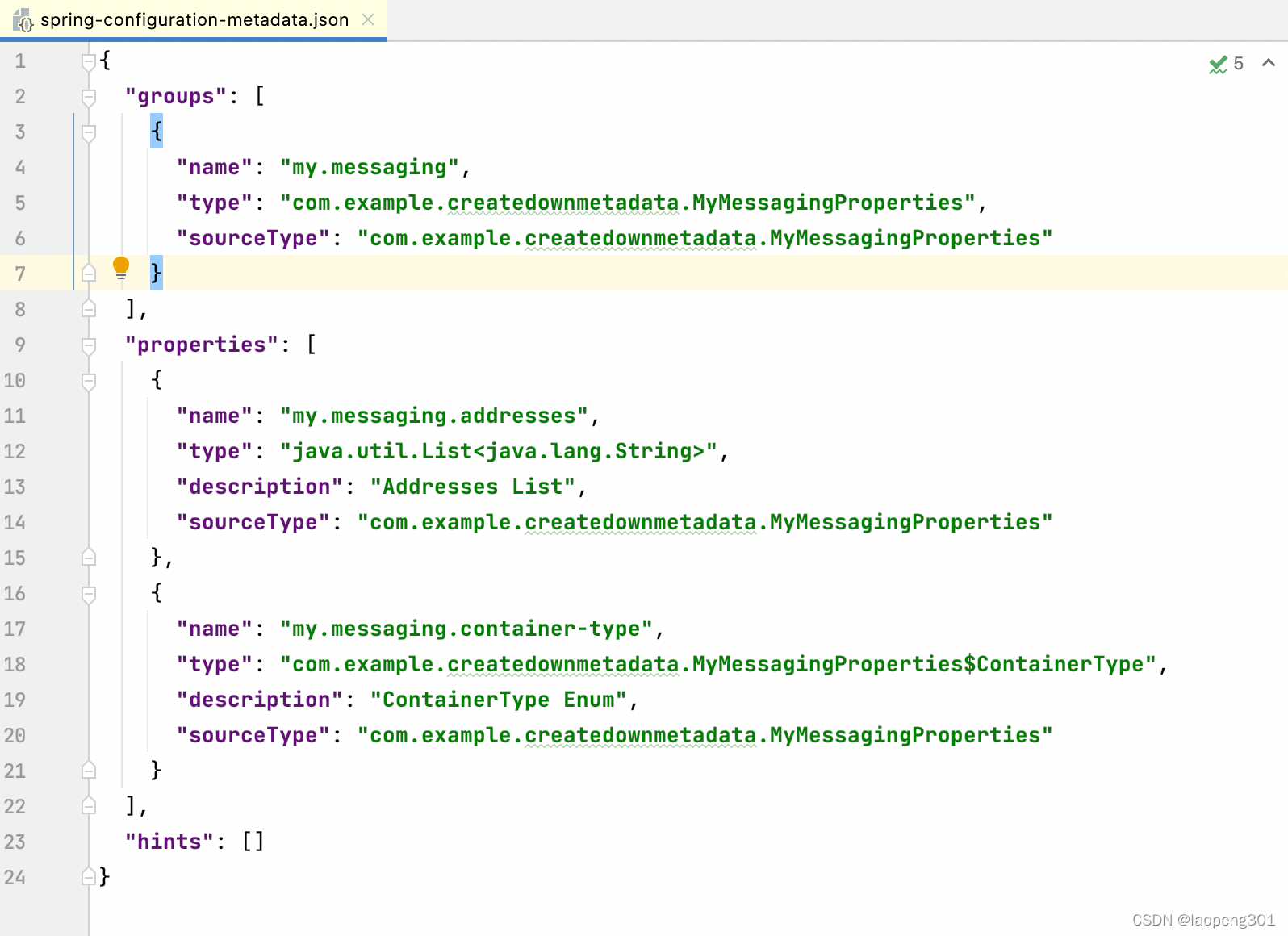Collapse the fold marker on line 3

pos(89,132)
